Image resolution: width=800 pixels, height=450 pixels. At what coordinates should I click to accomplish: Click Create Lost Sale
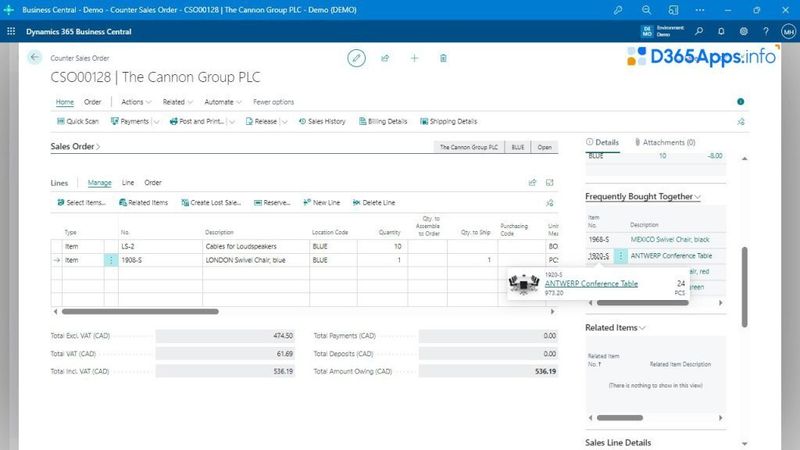211,203
